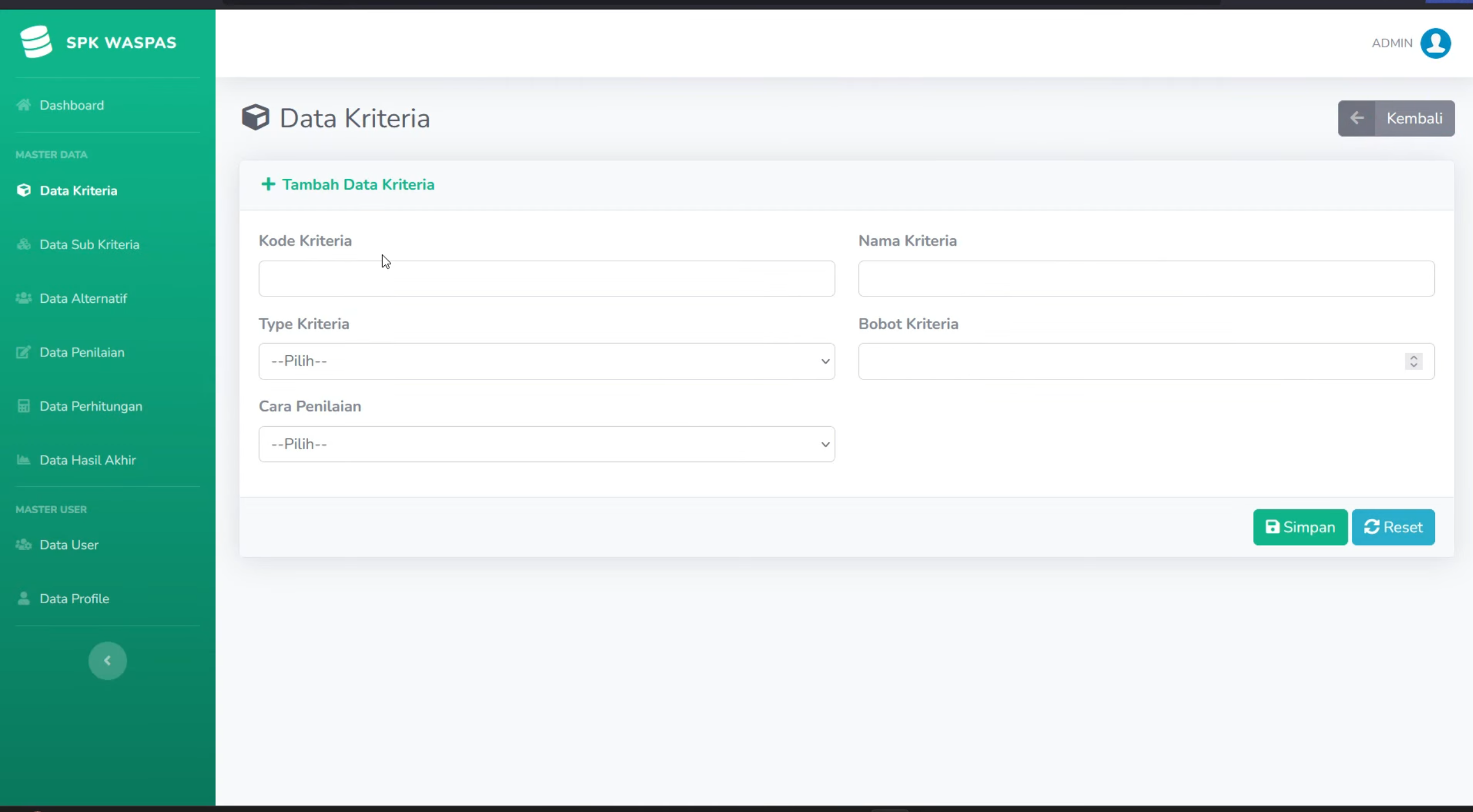Click the Data Kriteria cube icon in sidebar
Screen dimensions: 1473x812
pyautogui.click(x=24, y=190)
